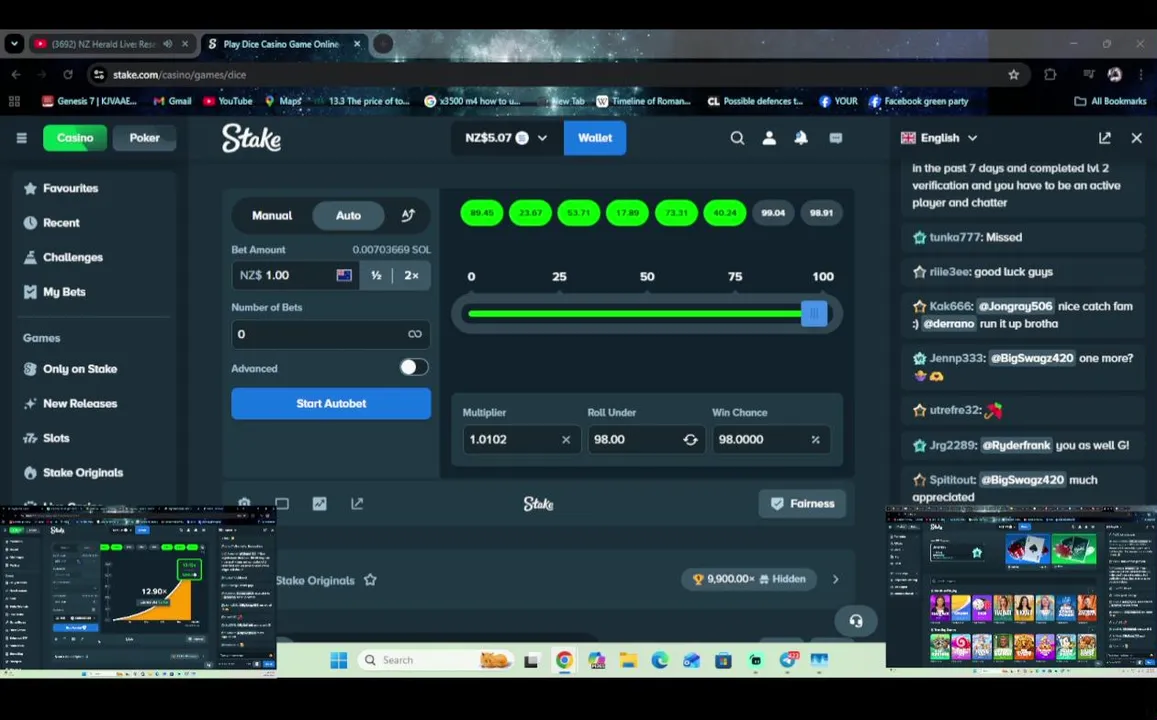Screen dimensions: 1157x720
Task: Open the live support headset button
Action: pyautogui.click(x=856, y=621)
